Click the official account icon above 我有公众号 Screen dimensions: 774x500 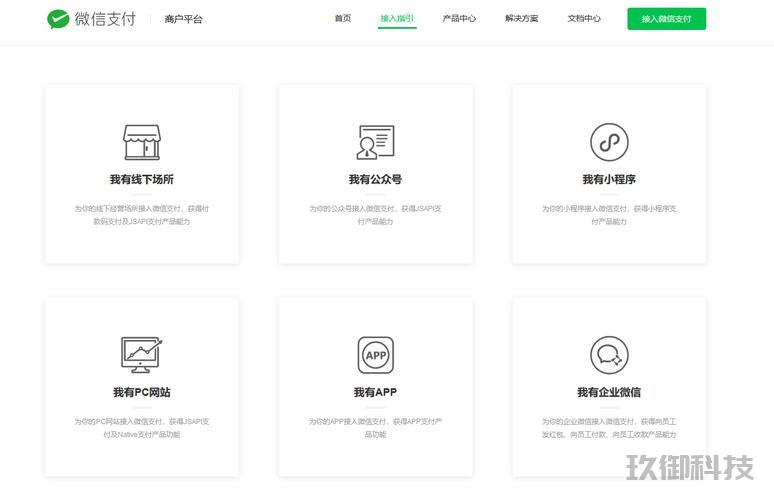(x=375, y=142)
